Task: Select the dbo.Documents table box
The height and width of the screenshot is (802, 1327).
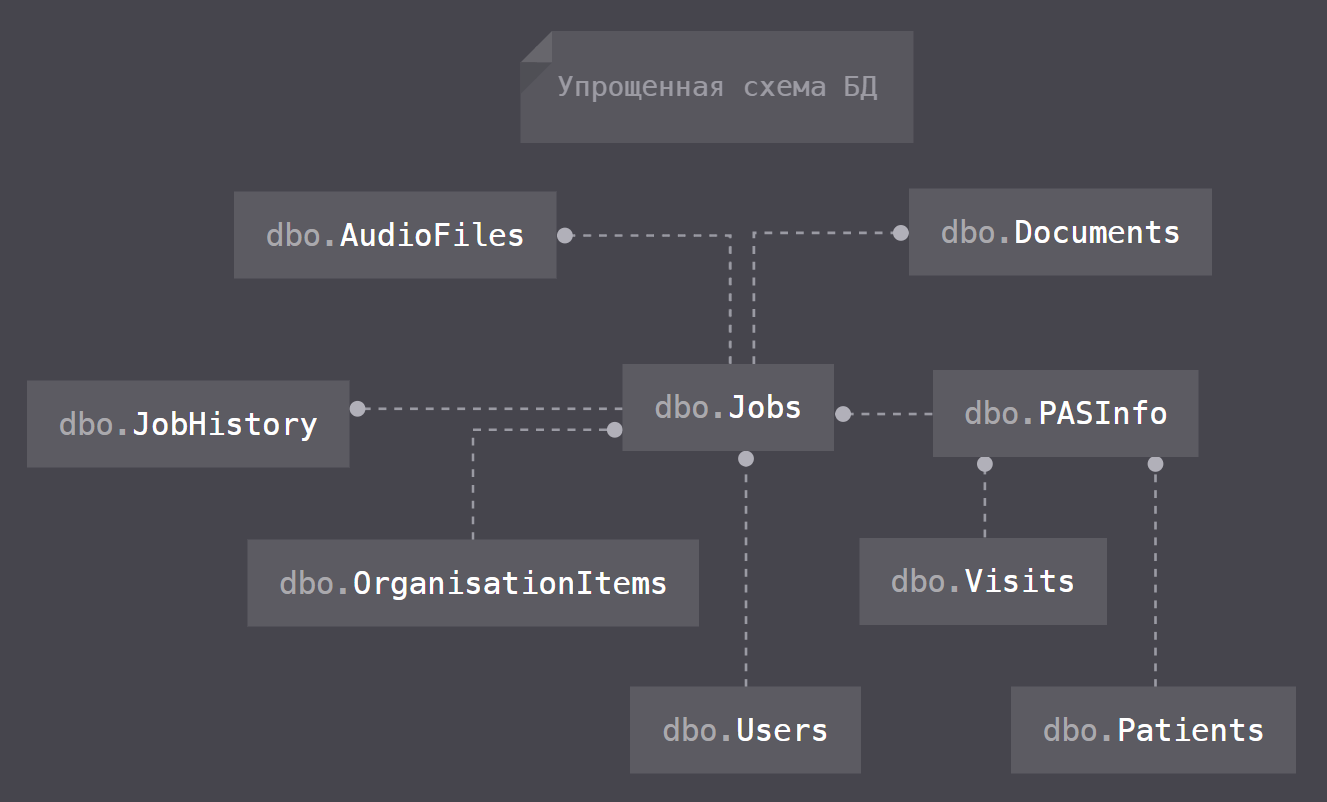Action: [1060, 232]
